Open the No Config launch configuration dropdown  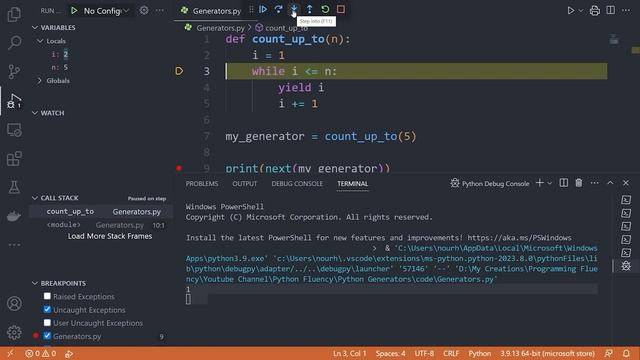[x=106, y=11]
